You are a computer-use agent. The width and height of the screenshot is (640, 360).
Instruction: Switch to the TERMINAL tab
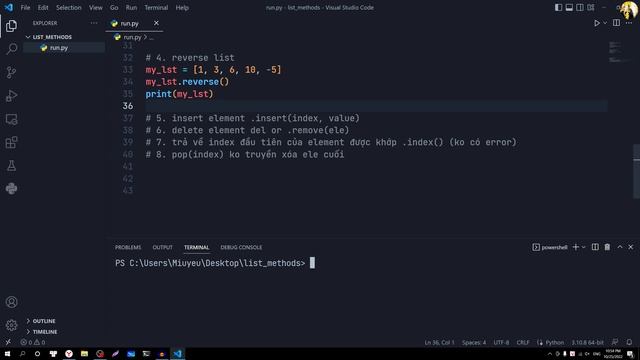[196, 247]
